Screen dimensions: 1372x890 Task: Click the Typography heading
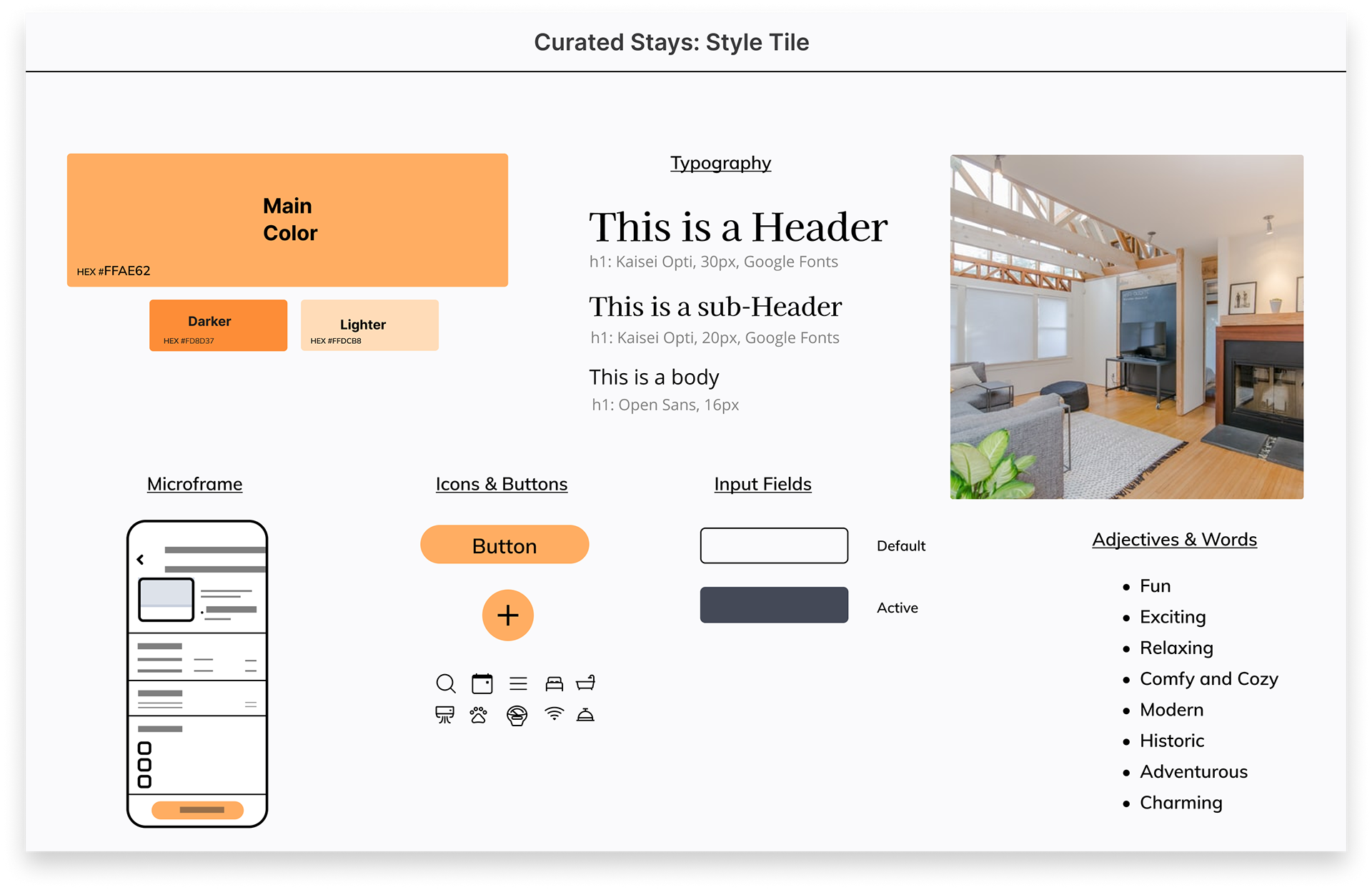tap(720, 163)
